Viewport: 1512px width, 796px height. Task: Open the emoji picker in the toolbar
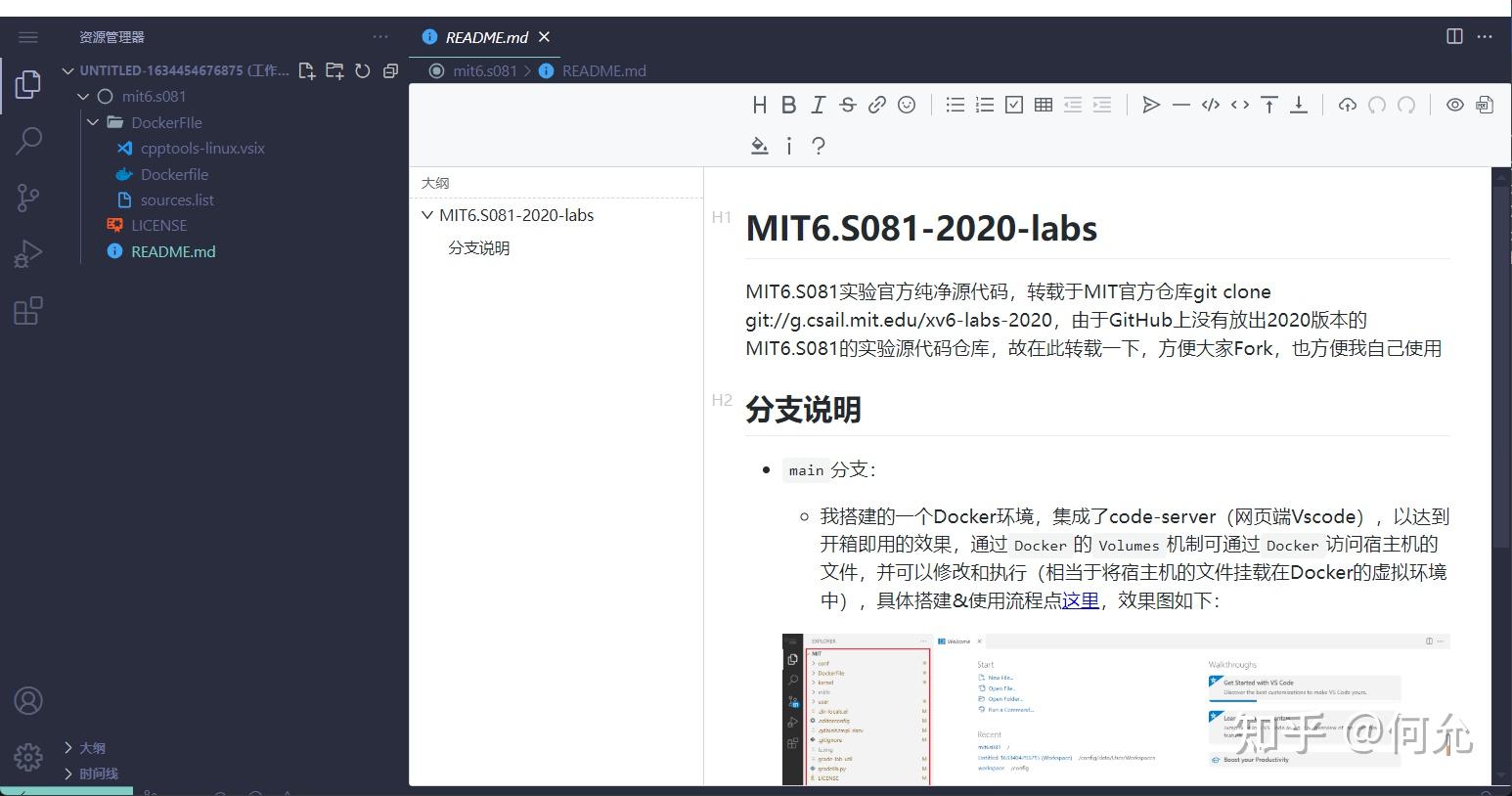click(906, 105)
